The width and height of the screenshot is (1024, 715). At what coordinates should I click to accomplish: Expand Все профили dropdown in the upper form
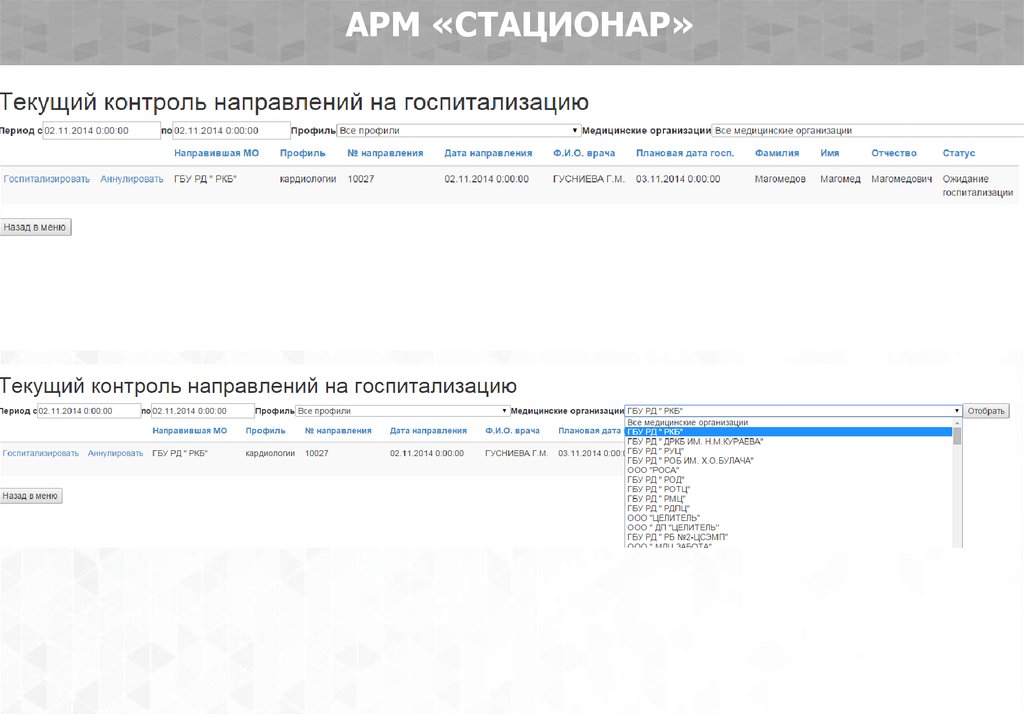[458, 131]
